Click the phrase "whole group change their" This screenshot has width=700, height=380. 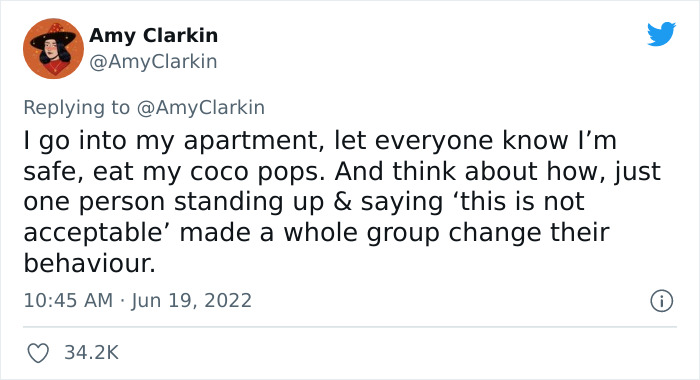[x=446, y=233]
